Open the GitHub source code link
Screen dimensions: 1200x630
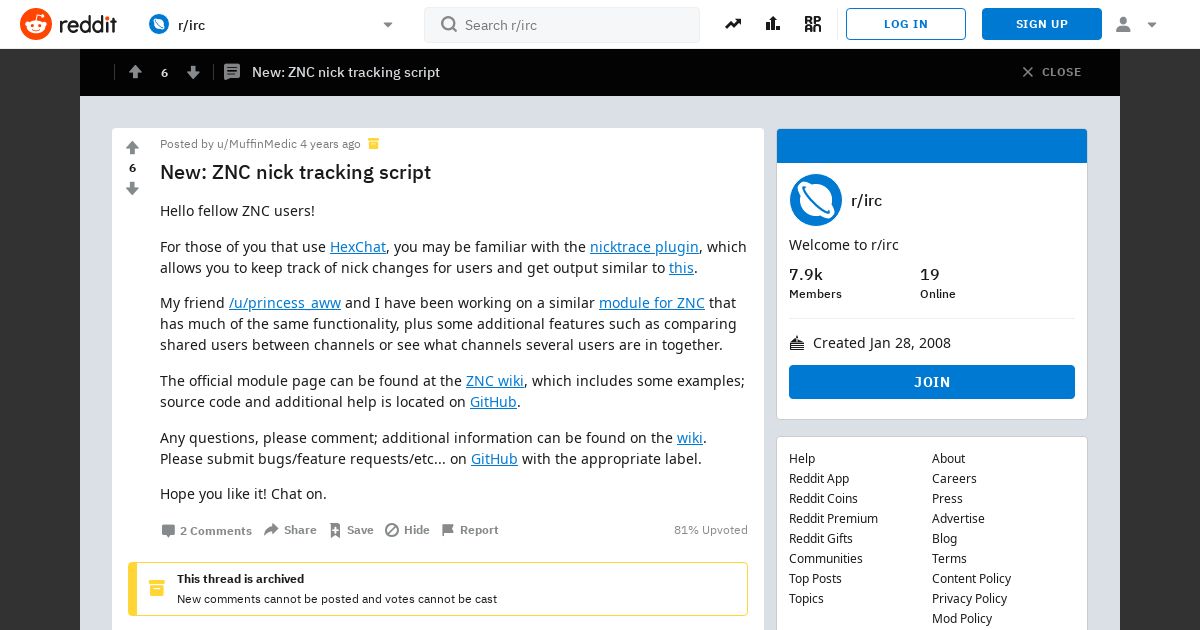point(493,402)
